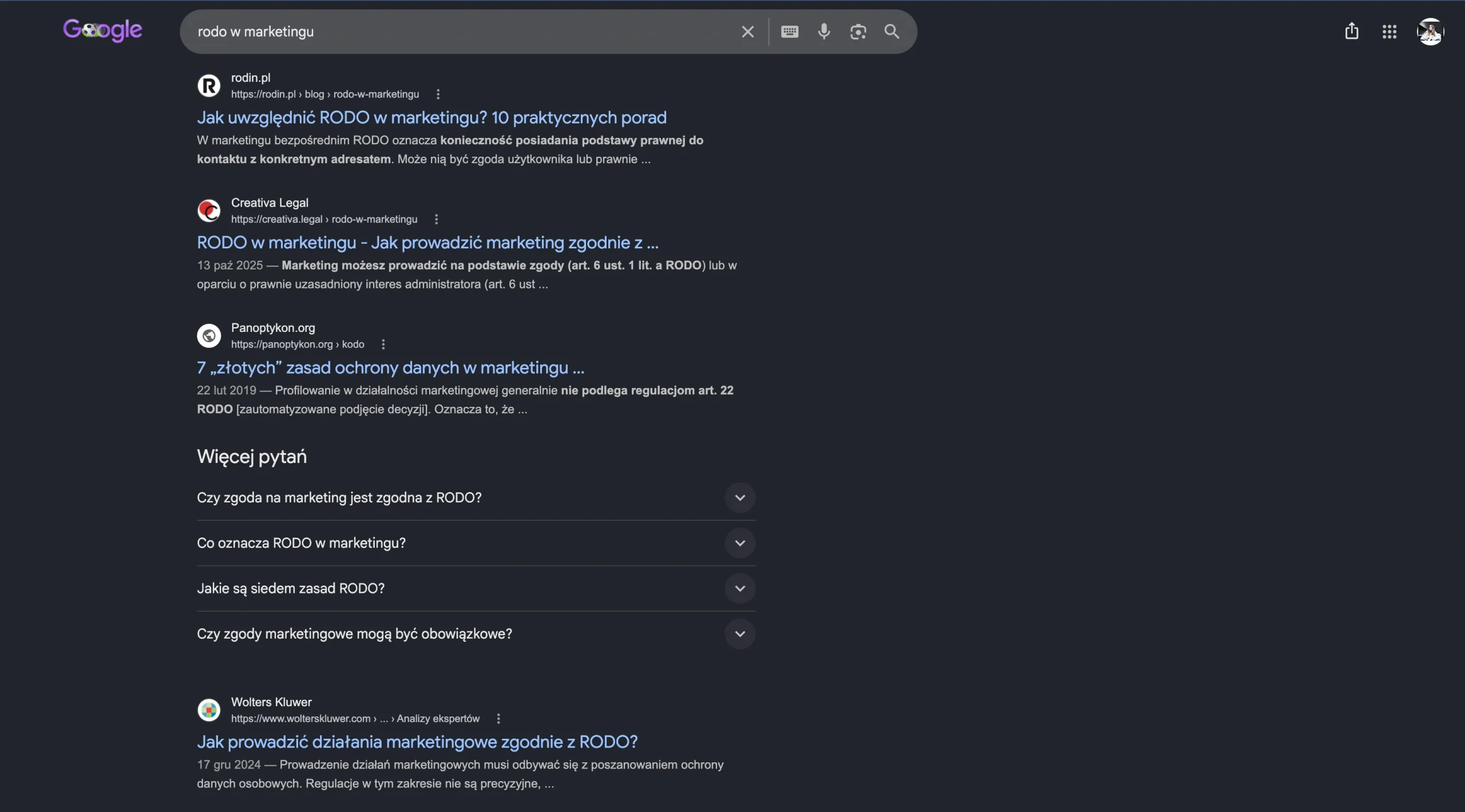Screen dimensions: 1465x812
Task: Open more options for the rodin.pl result
Action: (x=438, y=94)
